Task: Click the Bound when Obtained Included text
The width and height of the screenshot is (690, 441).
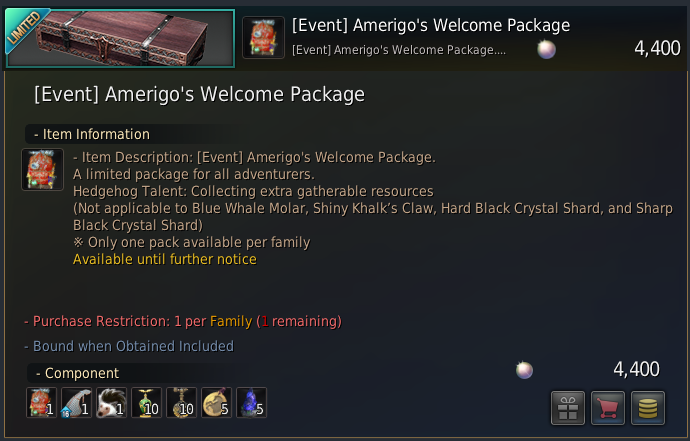Action: [129, 346]
